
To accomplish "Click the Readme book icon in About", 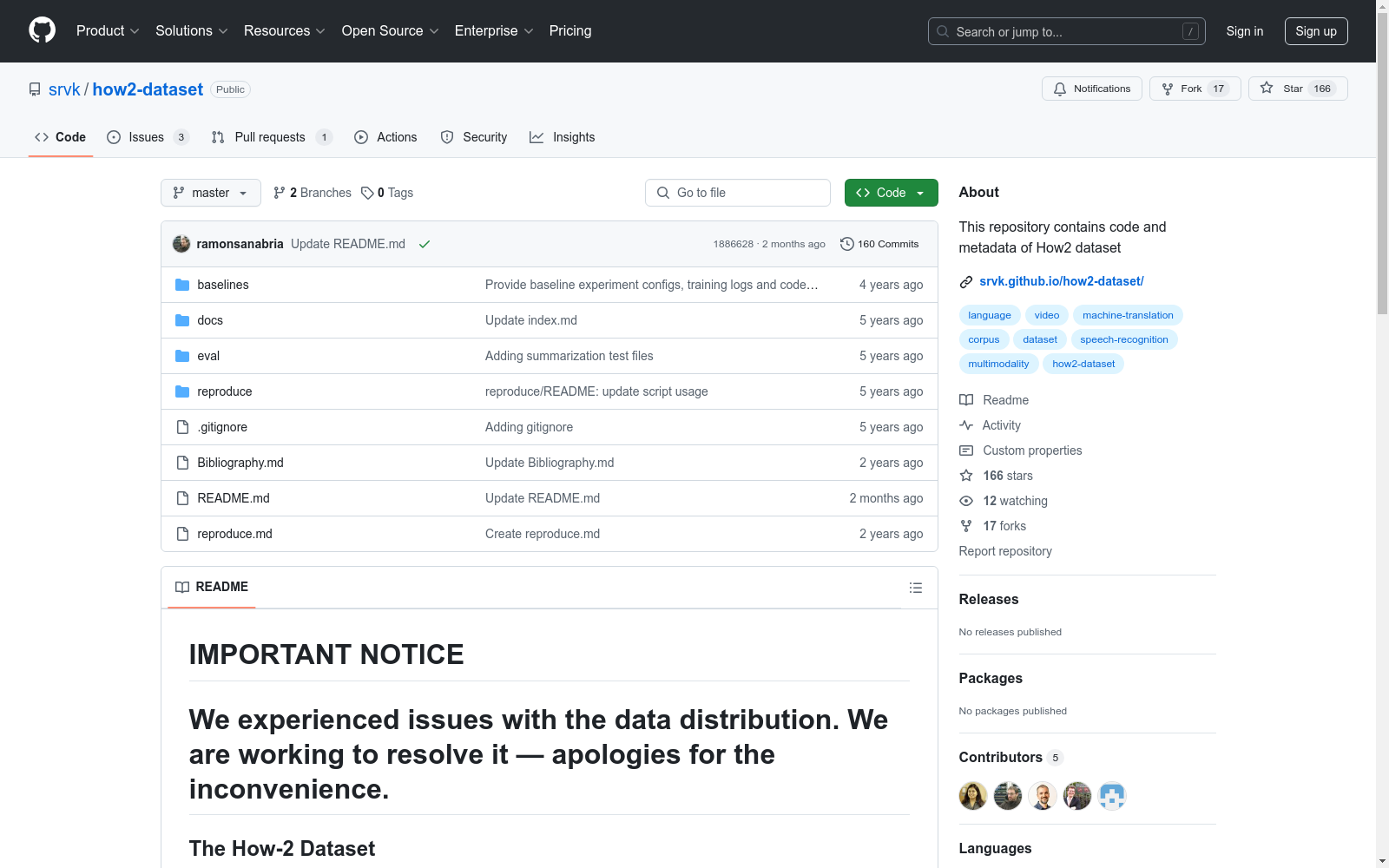I will 966,400.
